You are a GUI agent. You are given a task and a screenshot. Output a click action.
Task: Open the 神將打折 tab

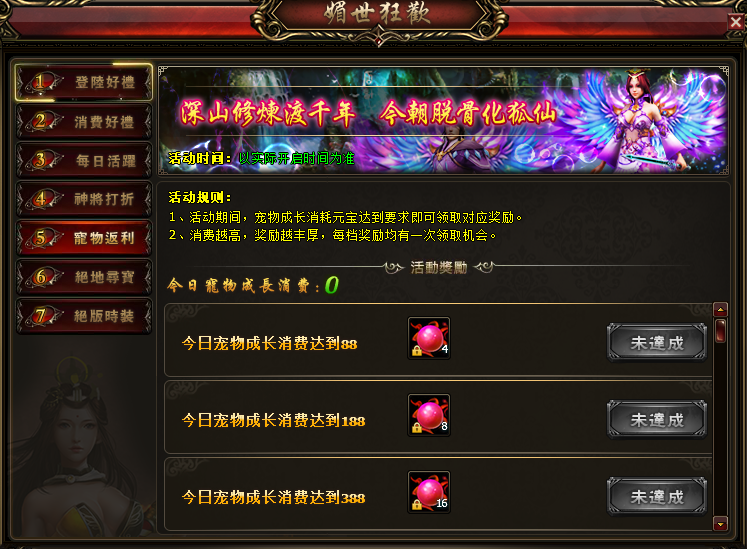[84, 199]
